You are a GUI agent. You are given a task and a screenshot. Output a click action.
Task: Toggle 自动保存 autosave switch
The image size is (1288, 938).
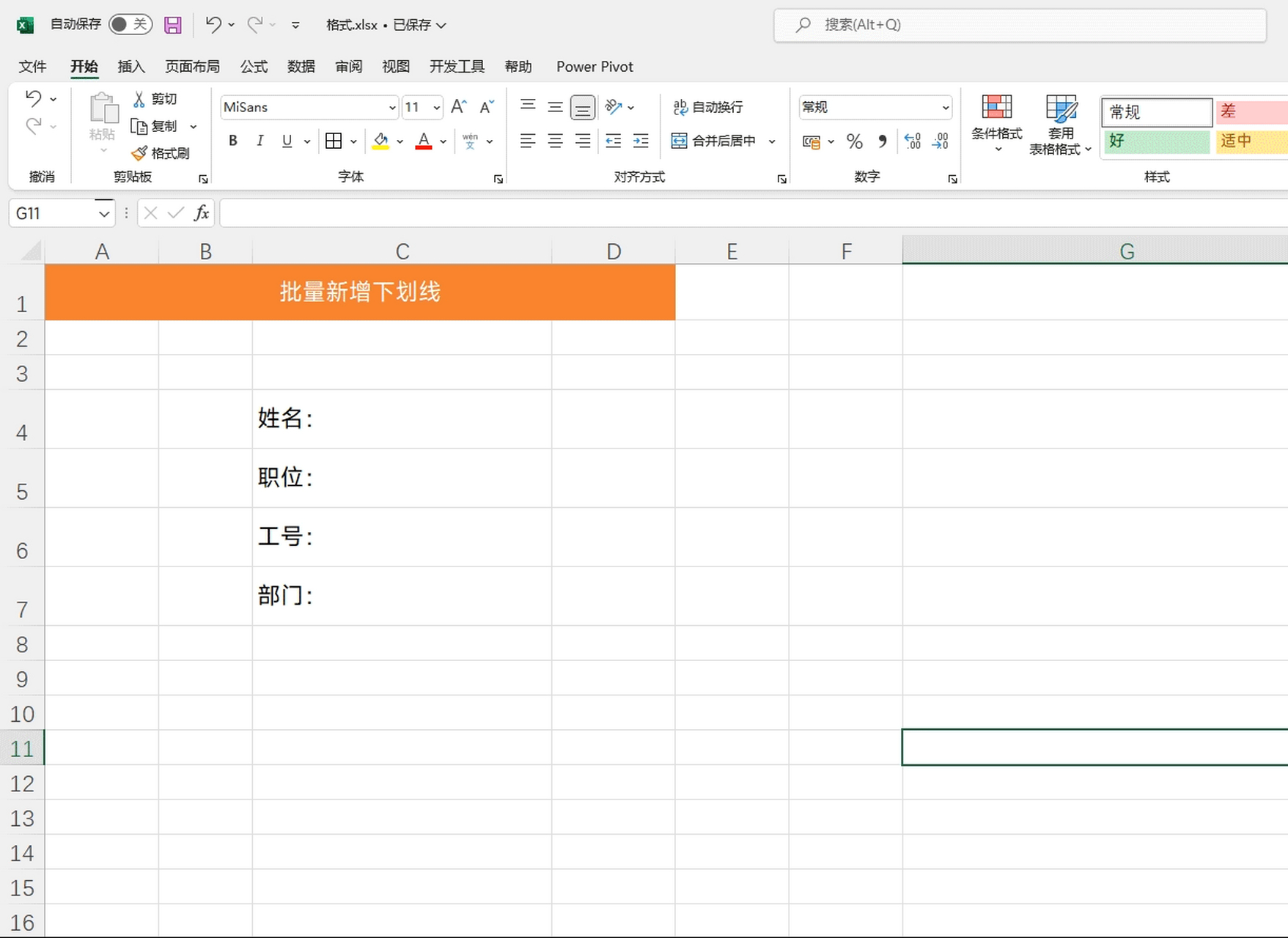click(130, 24)
